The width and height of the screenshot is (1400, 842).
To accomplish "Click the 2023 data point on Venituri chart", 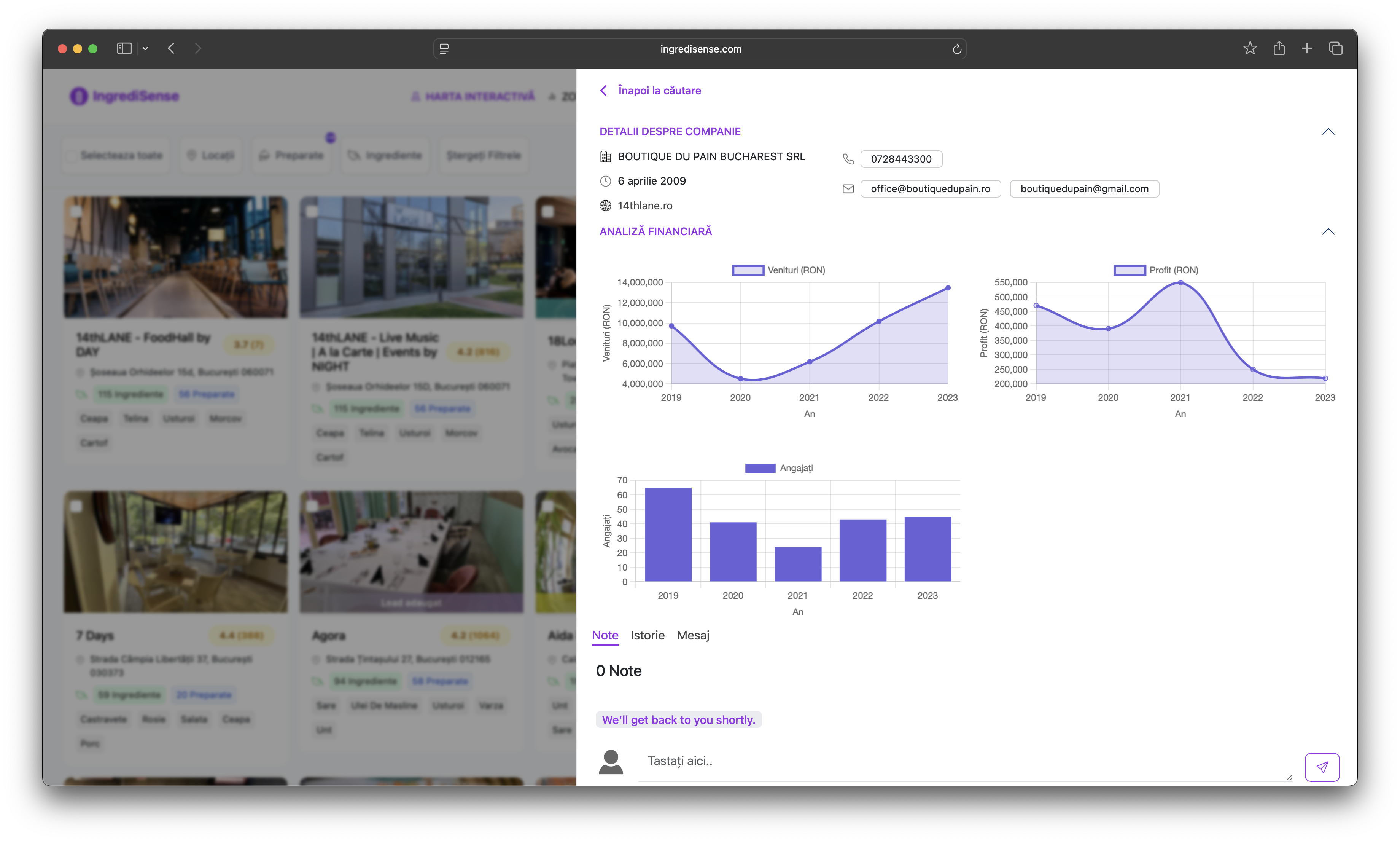I will [948, 288].
